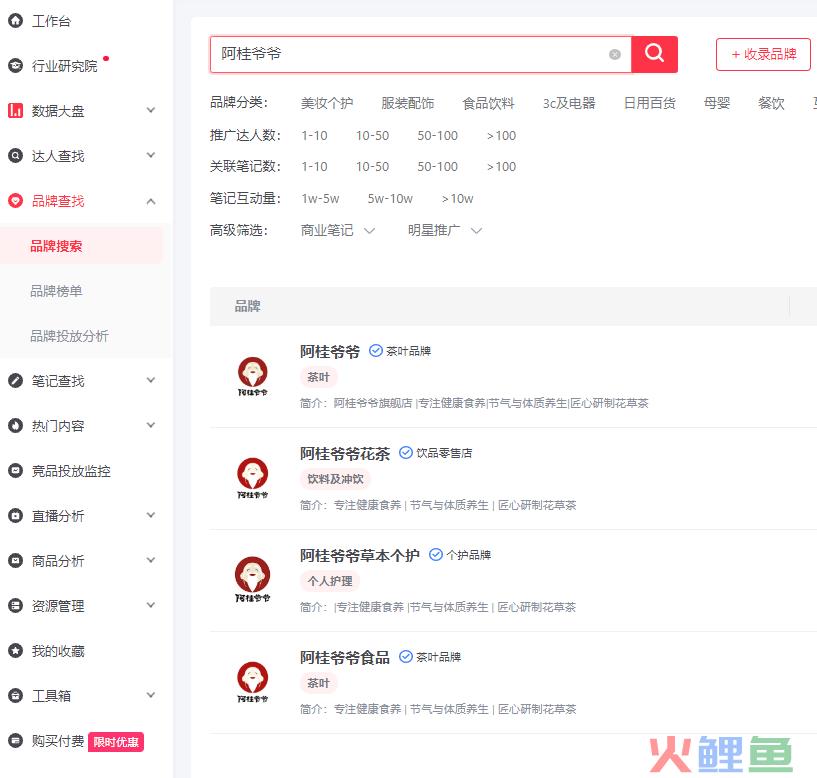Screen dimensions: 817x778
Task: Click the 竞品投放监控 sidebar icon
Action: [x=16, y=471]
